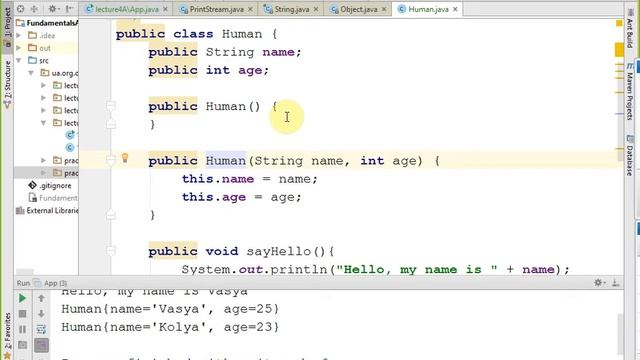Click the yellow intention lightbulb icon

coord(125,158)
